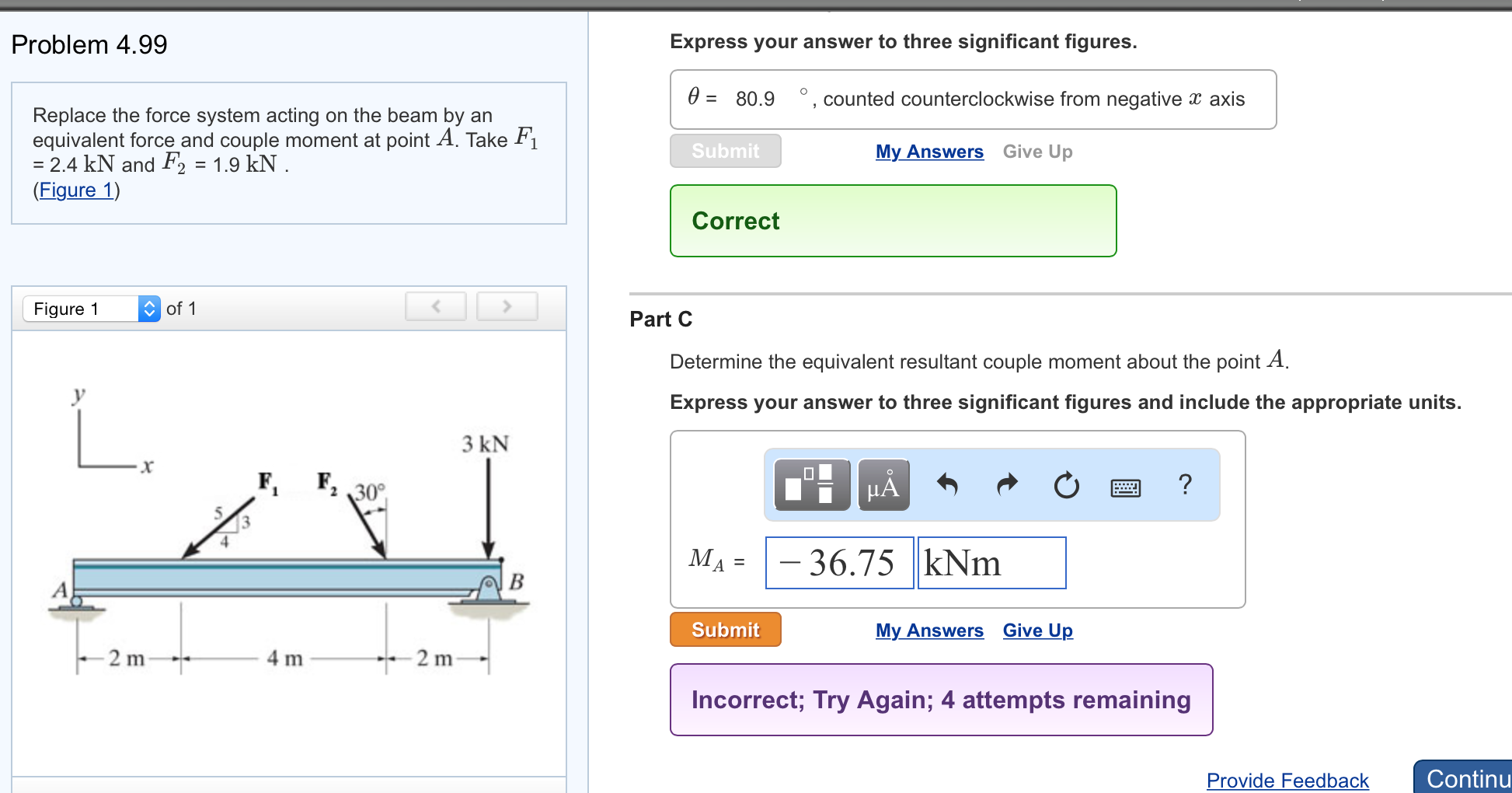The width and height of the screenshot is (1512, 793).
Task: Click the theta answer field showing 80.9
Action: coord(754,99)
